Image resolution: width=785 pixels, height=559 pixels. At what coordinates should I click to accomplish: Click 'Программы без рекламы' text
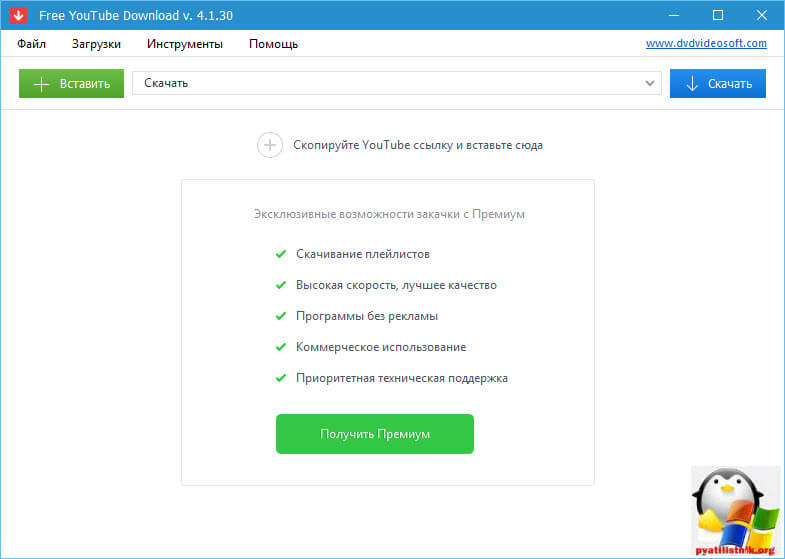pos(366,316)
